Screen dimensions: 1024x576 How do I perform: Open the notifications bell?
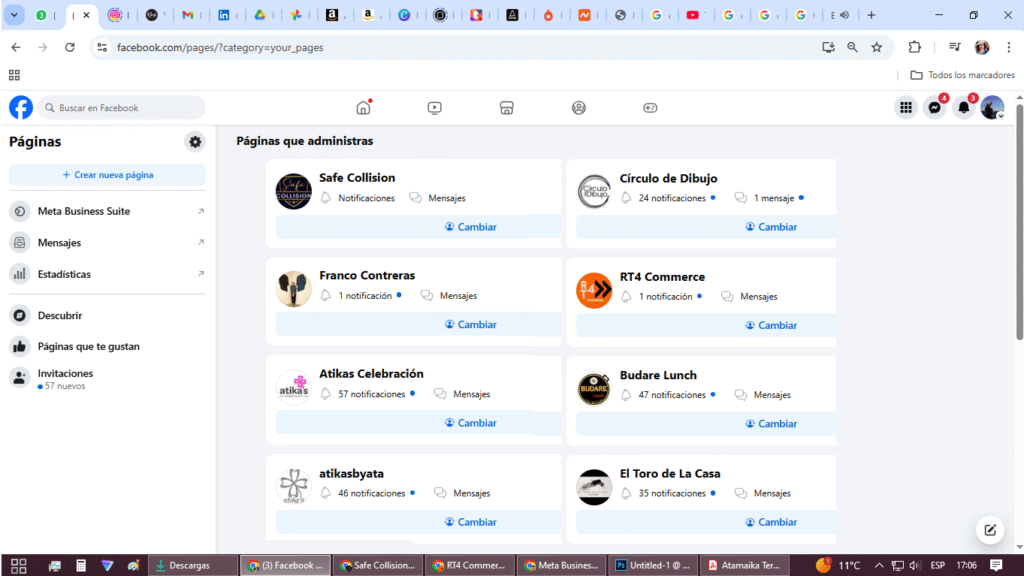tap(964, 108)
